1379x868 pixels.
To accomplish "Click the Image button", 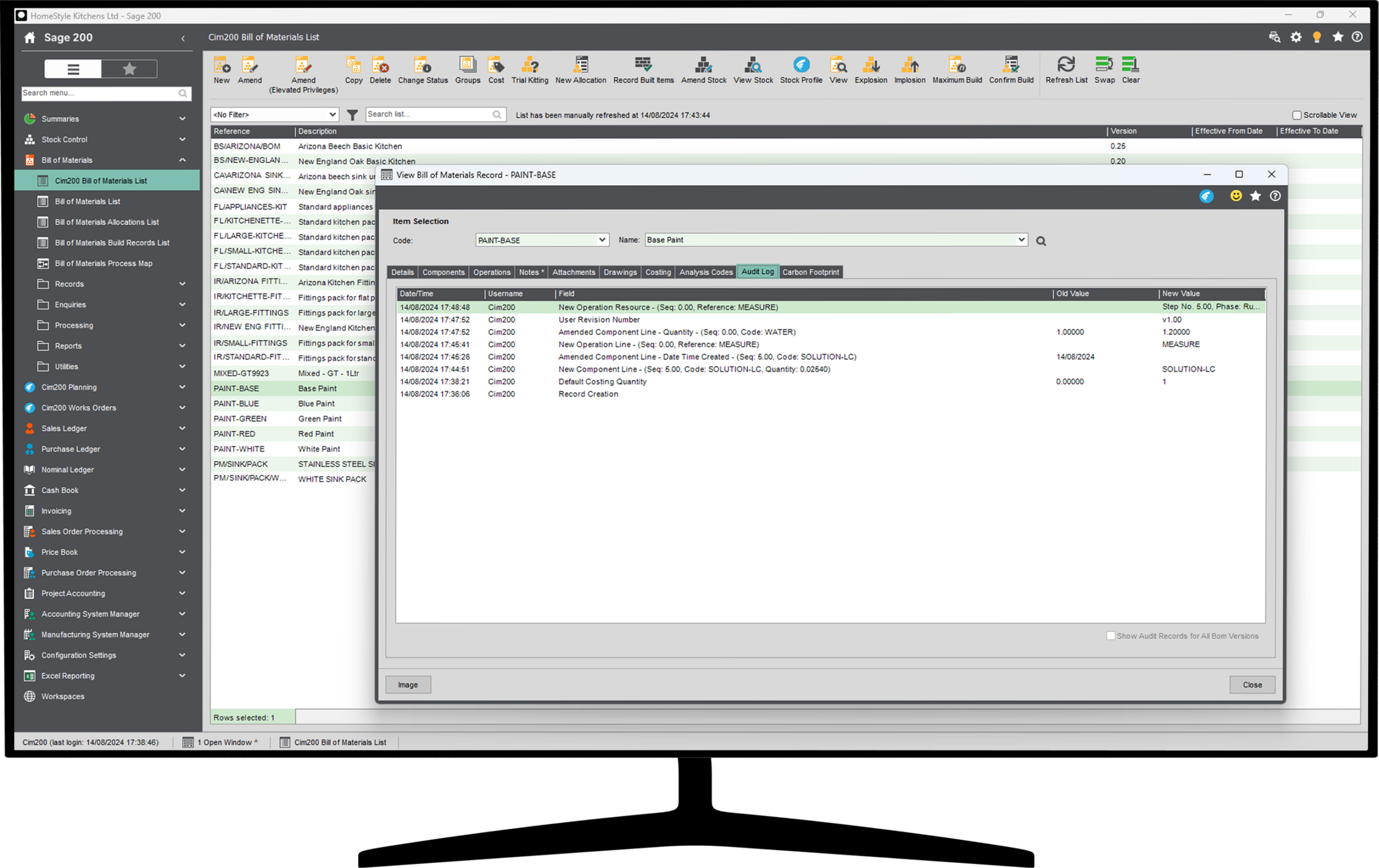I will (408, 684).
